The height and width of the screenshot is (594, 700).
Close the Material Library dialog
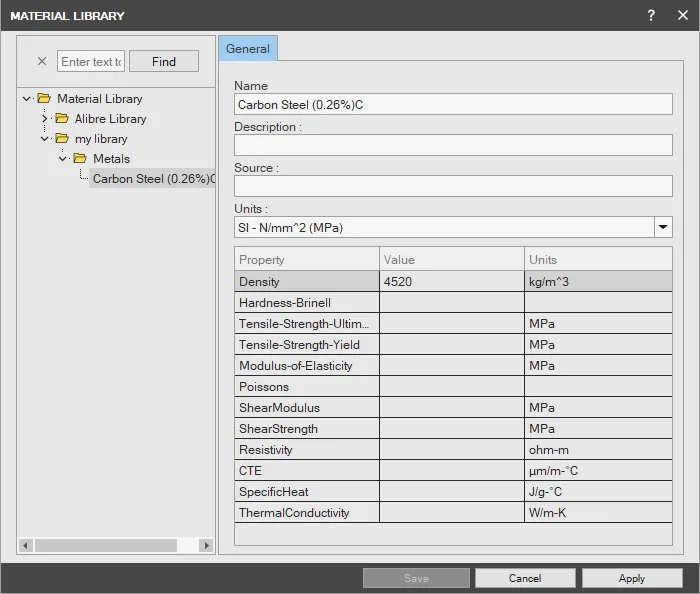683,16
